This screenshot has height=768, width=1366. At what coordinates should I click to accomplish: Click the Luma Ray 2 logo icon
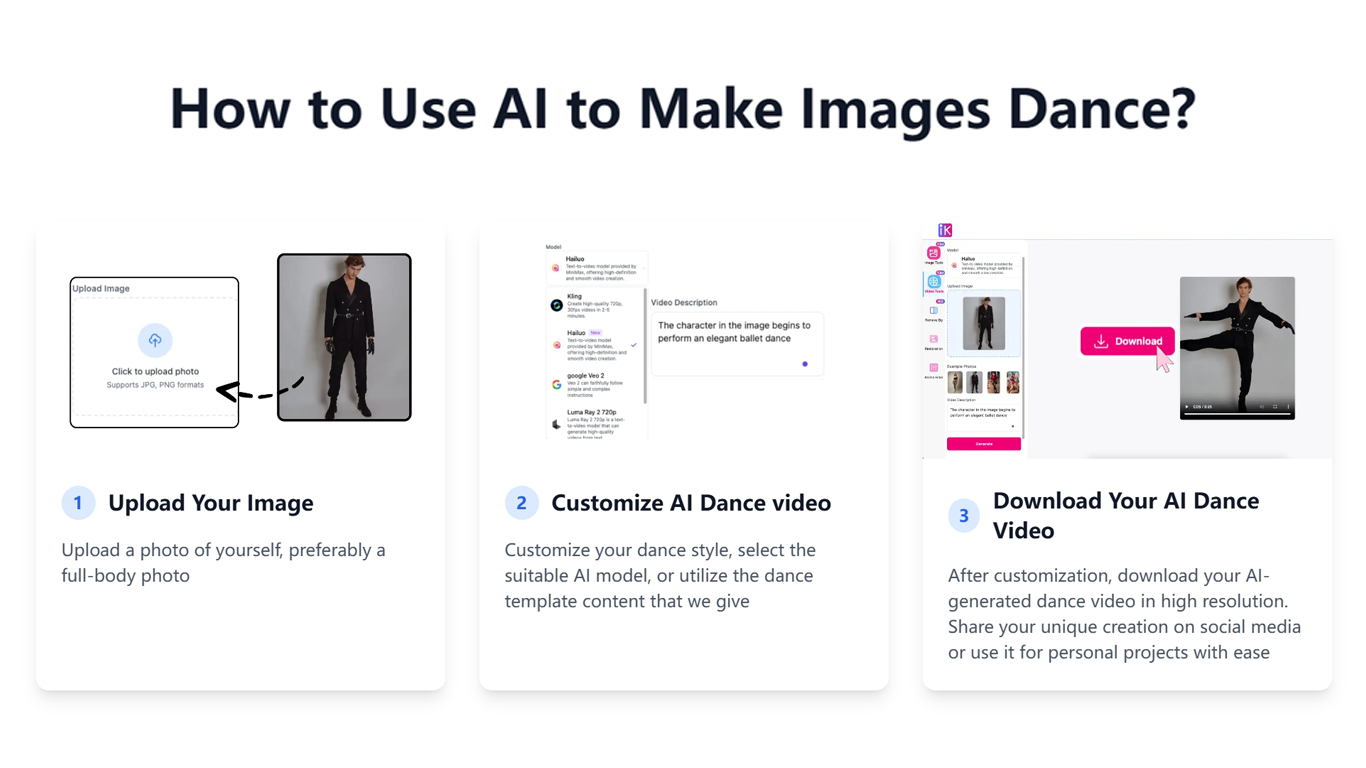click(x=557, y=423)
